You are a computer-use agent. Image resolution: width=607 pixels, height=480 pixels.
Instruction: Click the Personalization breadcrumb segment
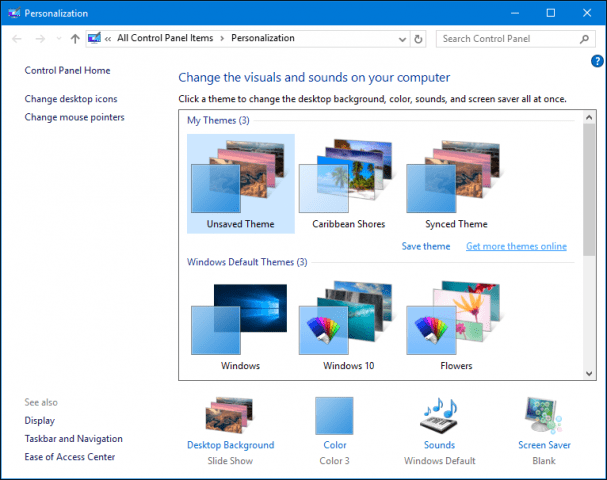(263, 38)
